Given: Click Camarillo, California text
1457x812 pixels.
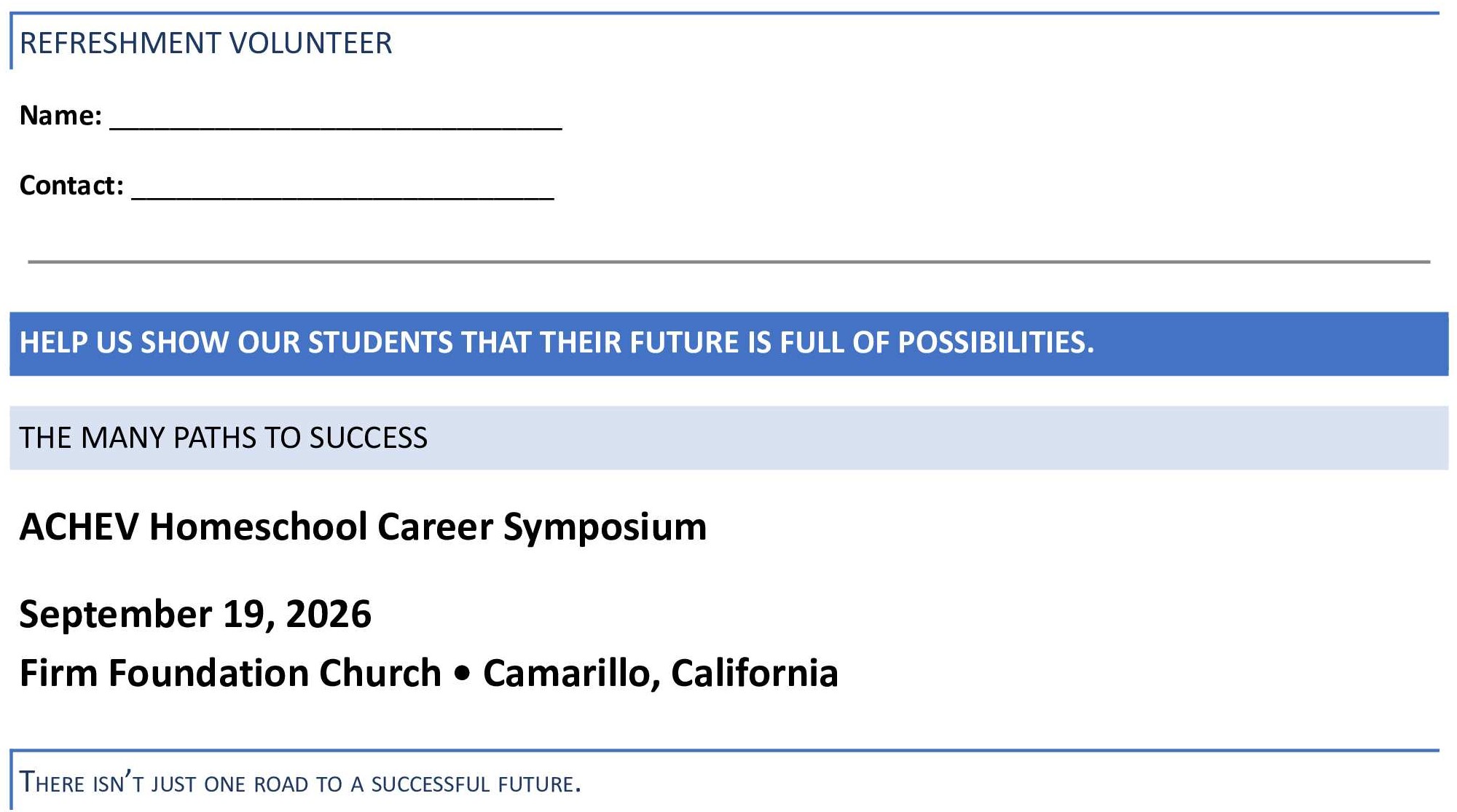Looking at the screenshot, I should point(660,674).
